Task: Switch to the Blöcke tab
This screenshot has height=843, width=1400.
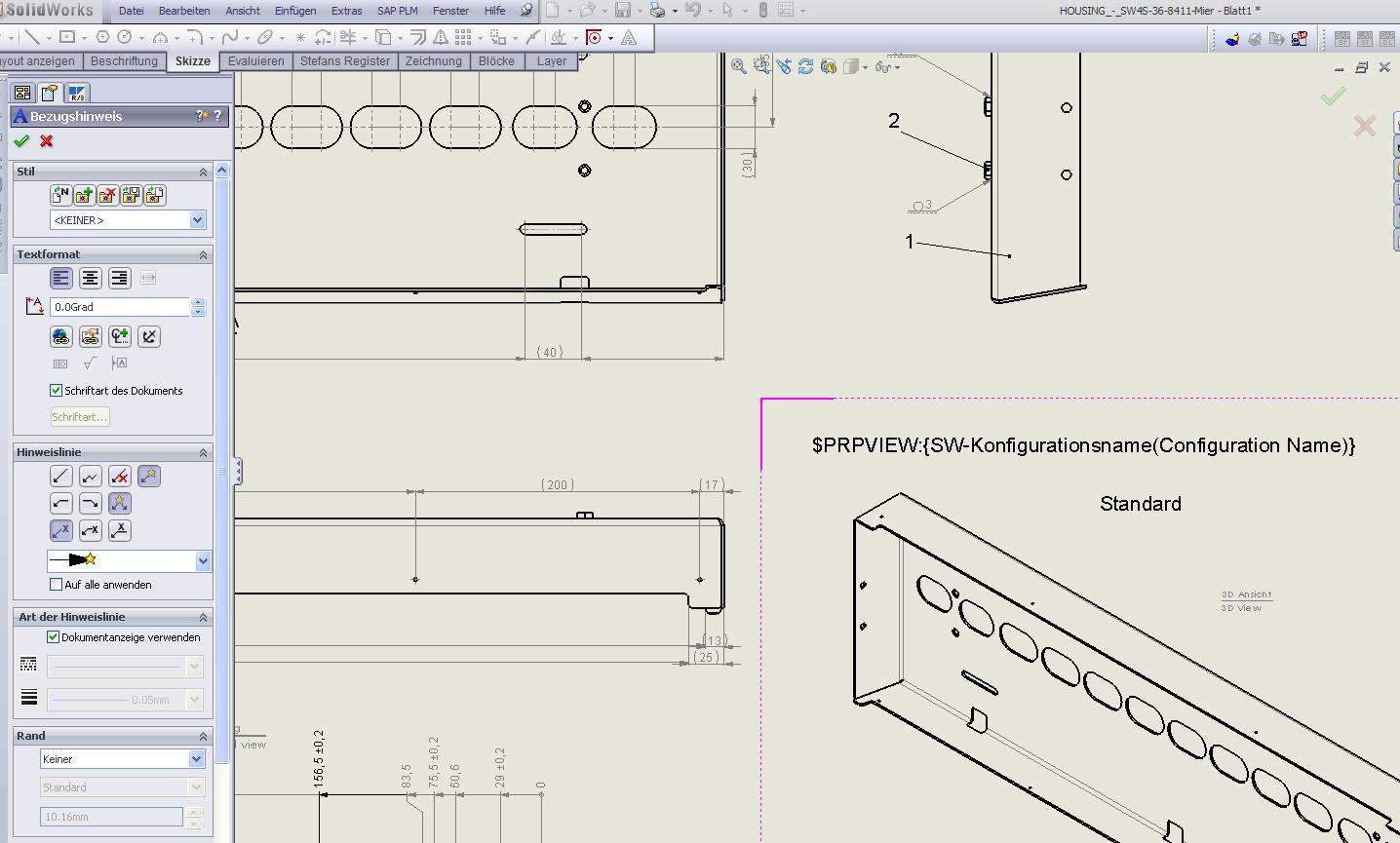Action: point(496,61)
